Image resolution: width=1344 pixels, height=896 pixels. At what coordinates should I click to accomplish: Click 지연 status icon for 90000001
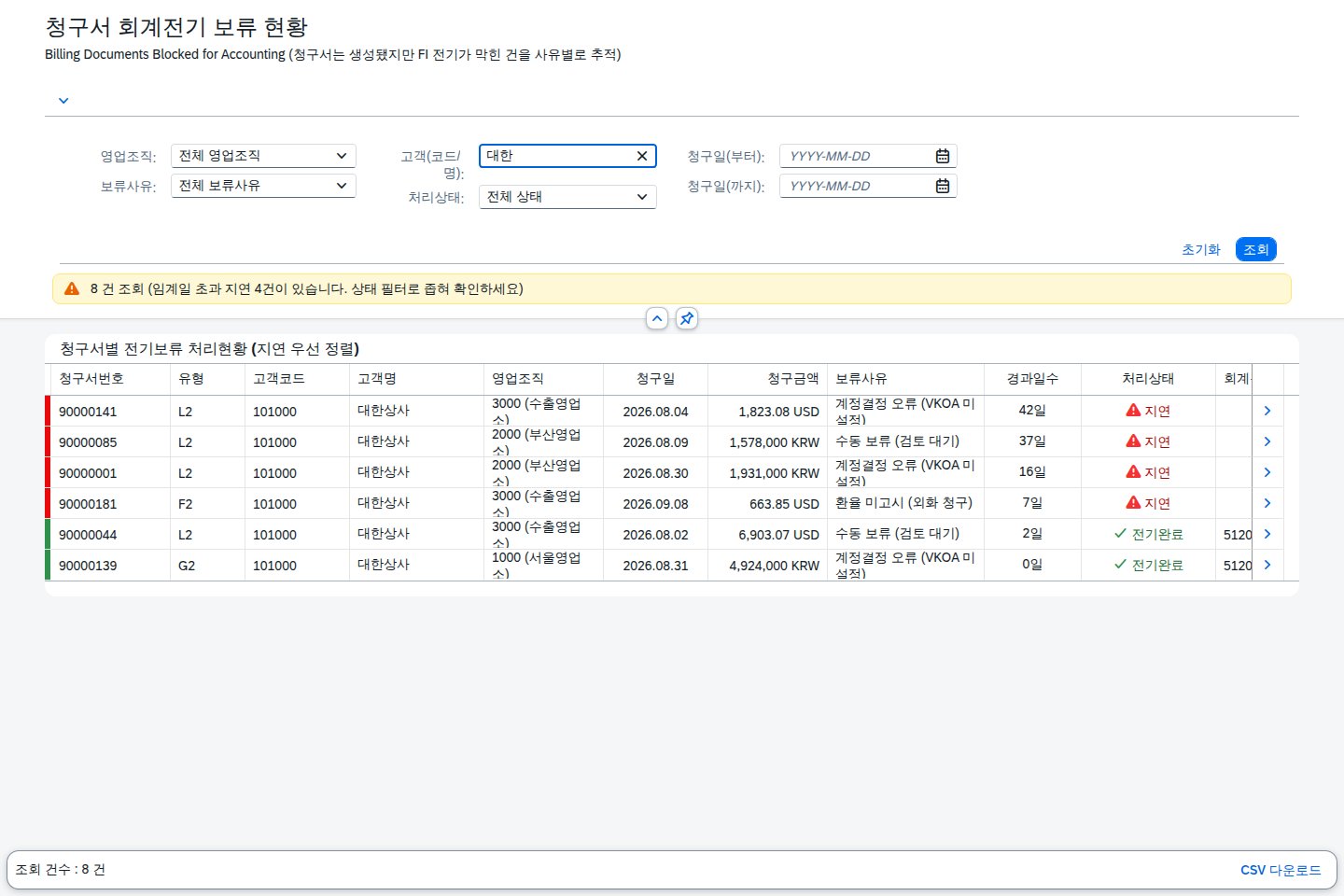tap(1133, 471)
